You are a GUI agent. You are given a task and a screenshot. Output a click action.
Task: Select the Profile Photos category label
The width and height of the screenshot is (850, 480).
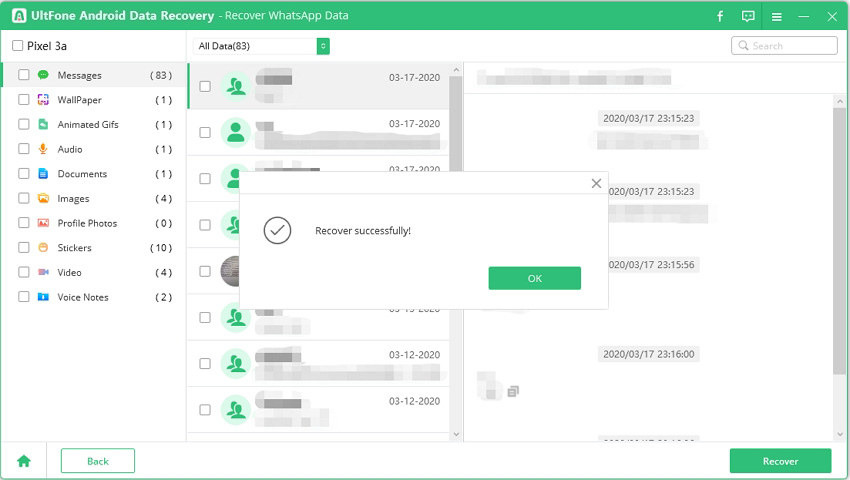click(x=87, y=223)
